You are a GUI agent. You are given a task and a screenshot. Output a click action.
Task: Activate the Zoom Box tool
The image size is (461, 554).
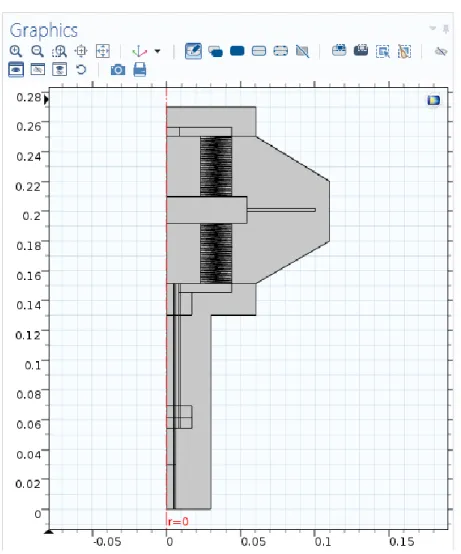pyautogui.click(x=59, y=51)
